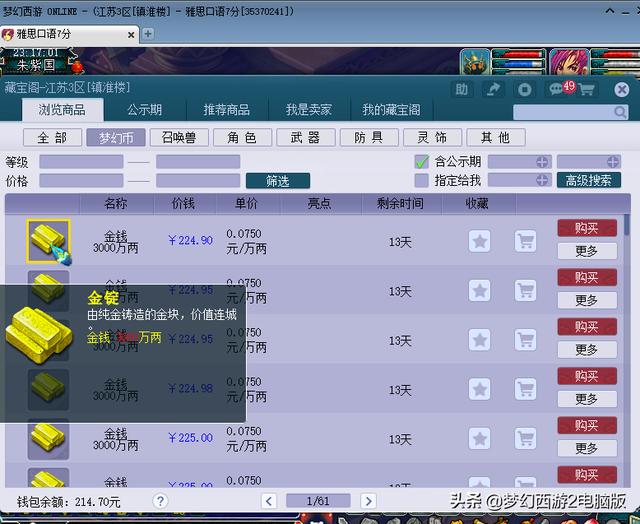Open the shopping cart in header
This screenshot has height=524, width=640.
pyautogui.click(x=587, y=89)
